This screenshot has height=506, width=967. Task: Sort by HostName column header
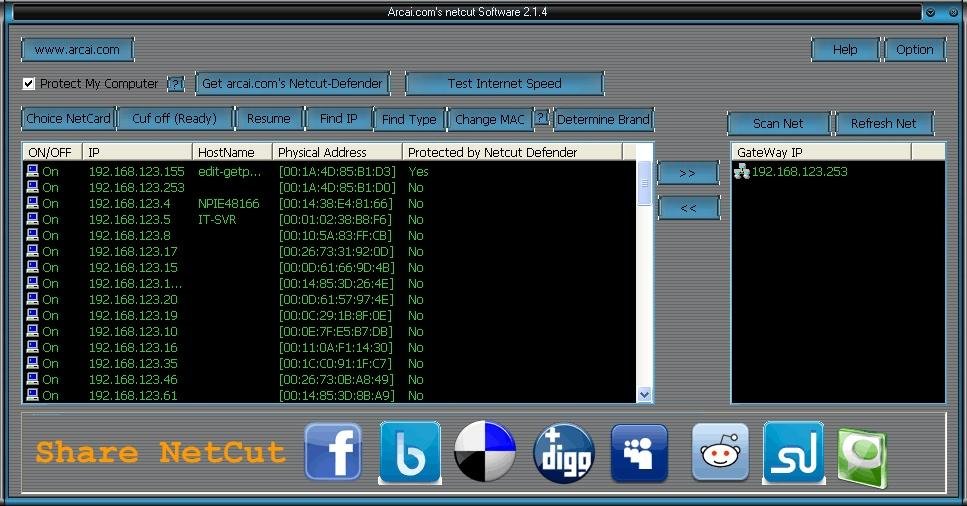(x=232, y=152)
